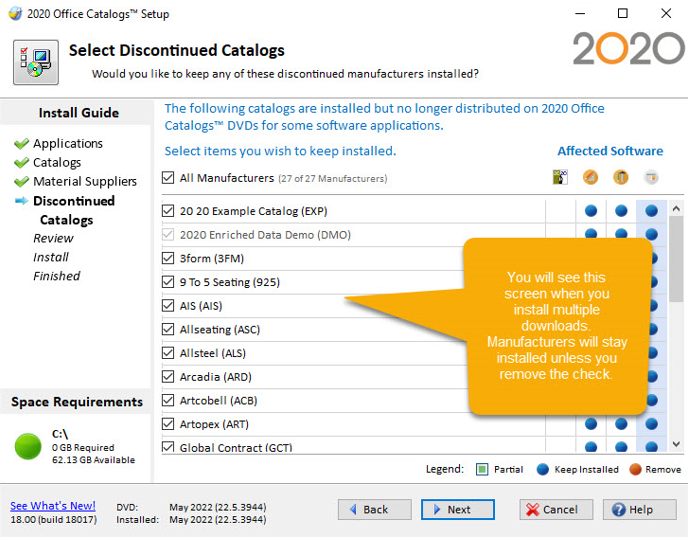Uncheck the 3form (3FM) checkbox
This screenshot has width=688, height=537.
[x=168, y=258]
